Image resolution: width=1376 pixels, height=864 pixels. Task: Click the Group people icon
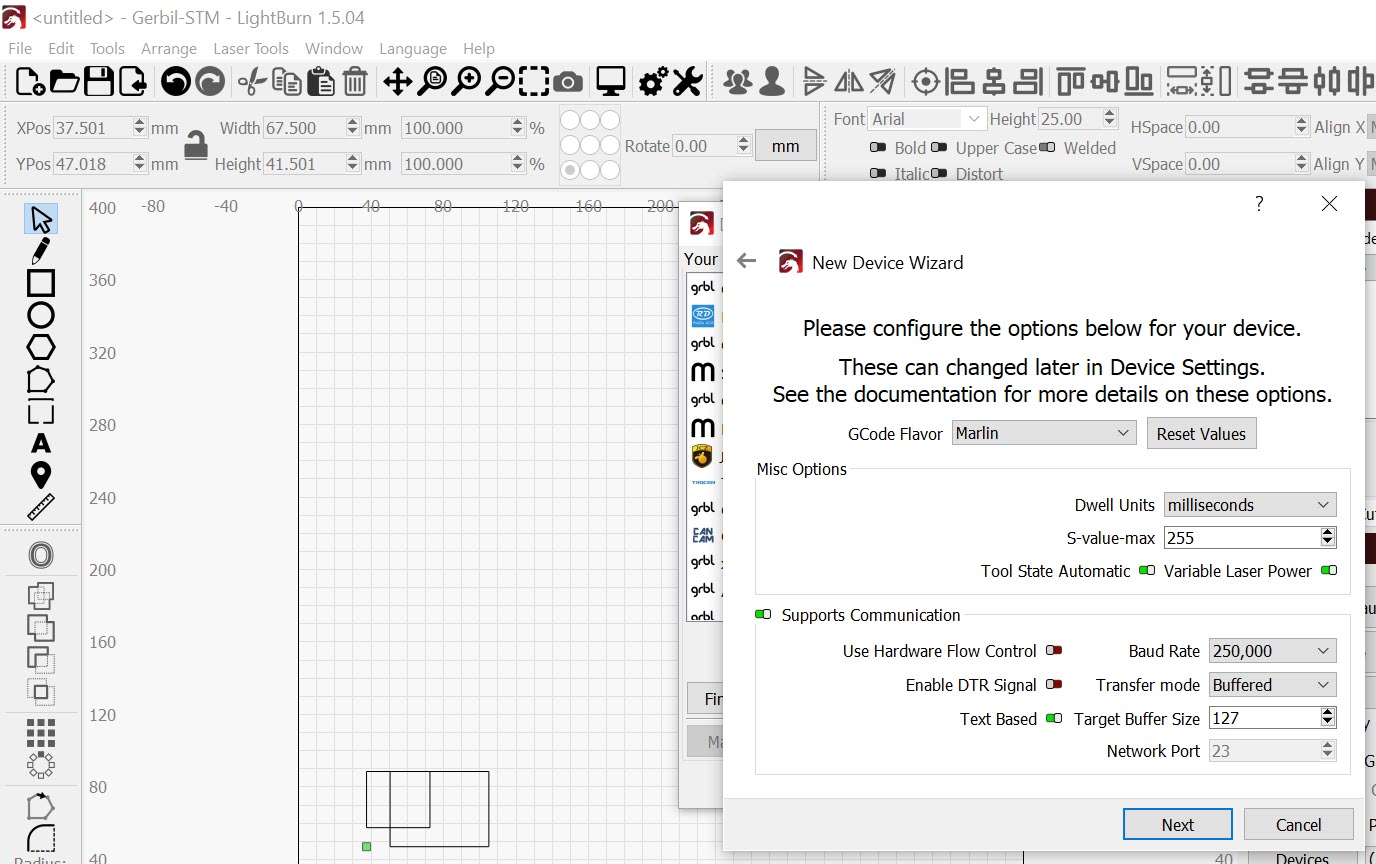point(738,82)
